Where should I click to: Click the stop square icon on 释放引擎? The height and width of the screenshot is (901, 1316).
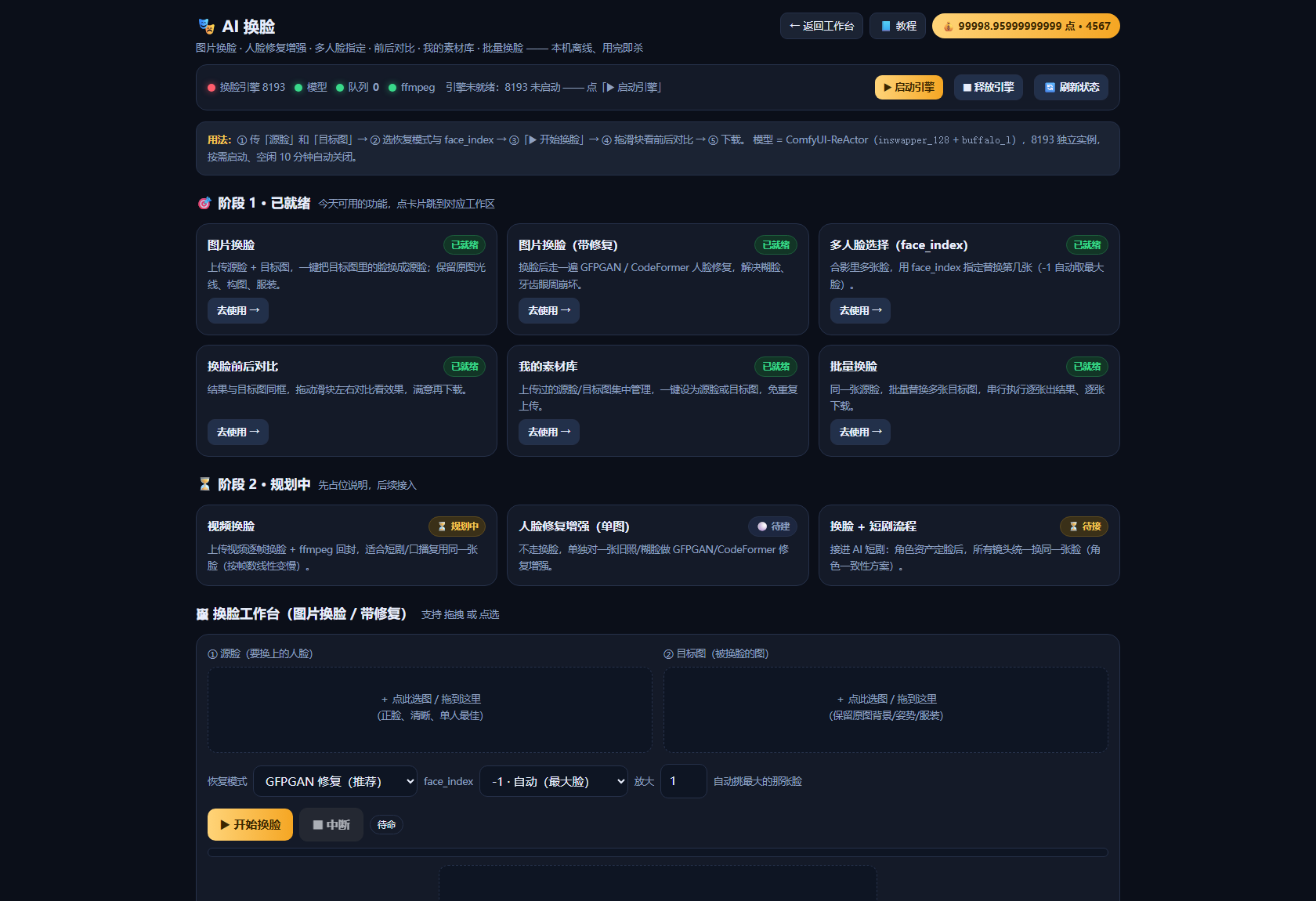(x=967, y=88)
